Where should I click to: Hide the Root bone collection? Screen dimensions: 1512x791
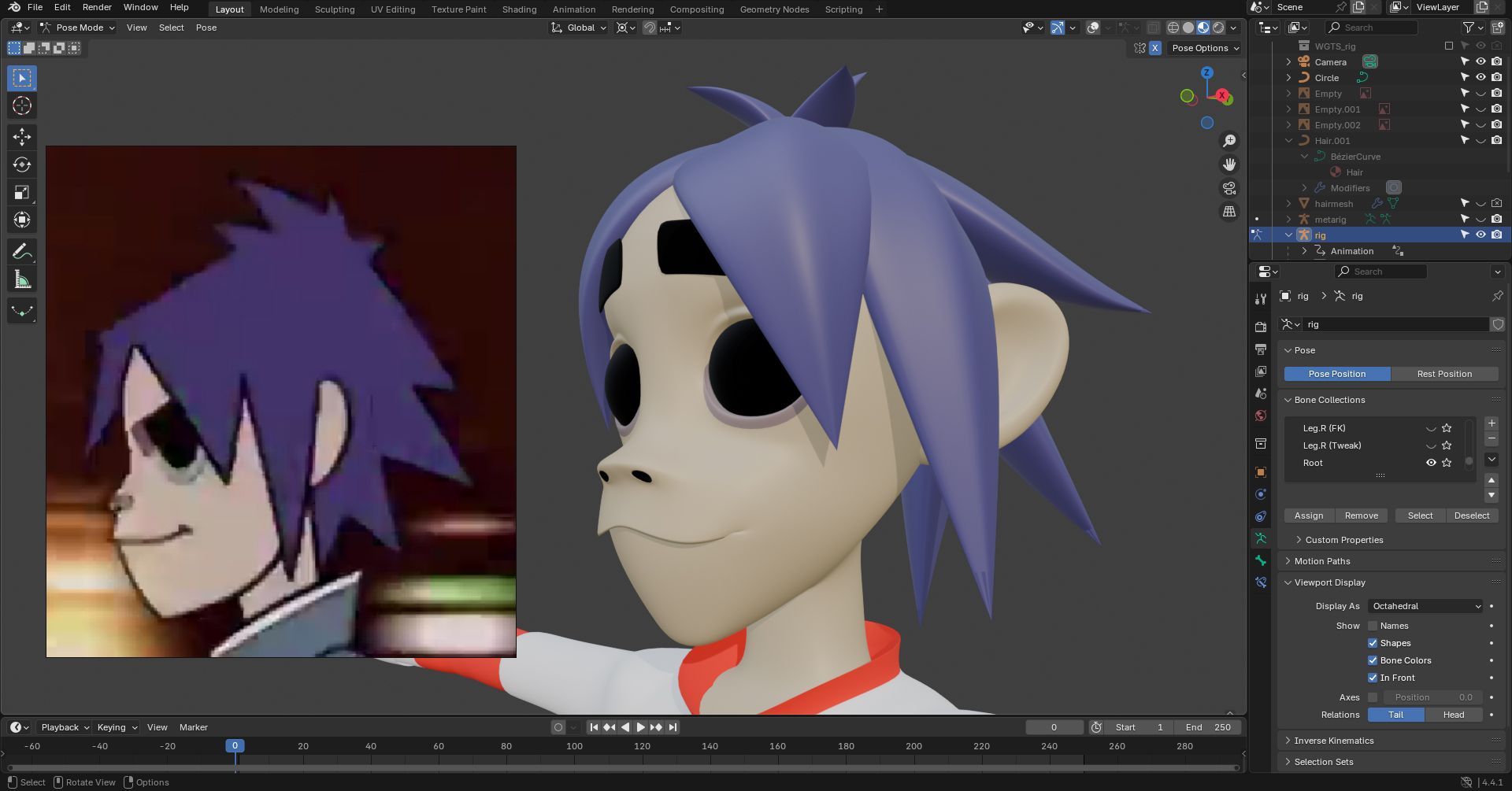tap(1431, 463)
